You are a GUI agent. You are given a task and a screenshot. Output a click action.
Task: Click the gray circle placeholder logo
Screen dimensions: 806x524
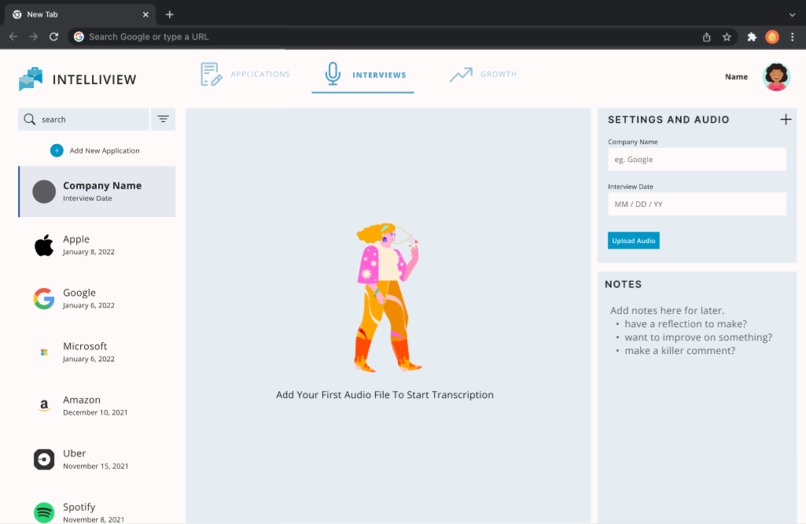[44, 191]
